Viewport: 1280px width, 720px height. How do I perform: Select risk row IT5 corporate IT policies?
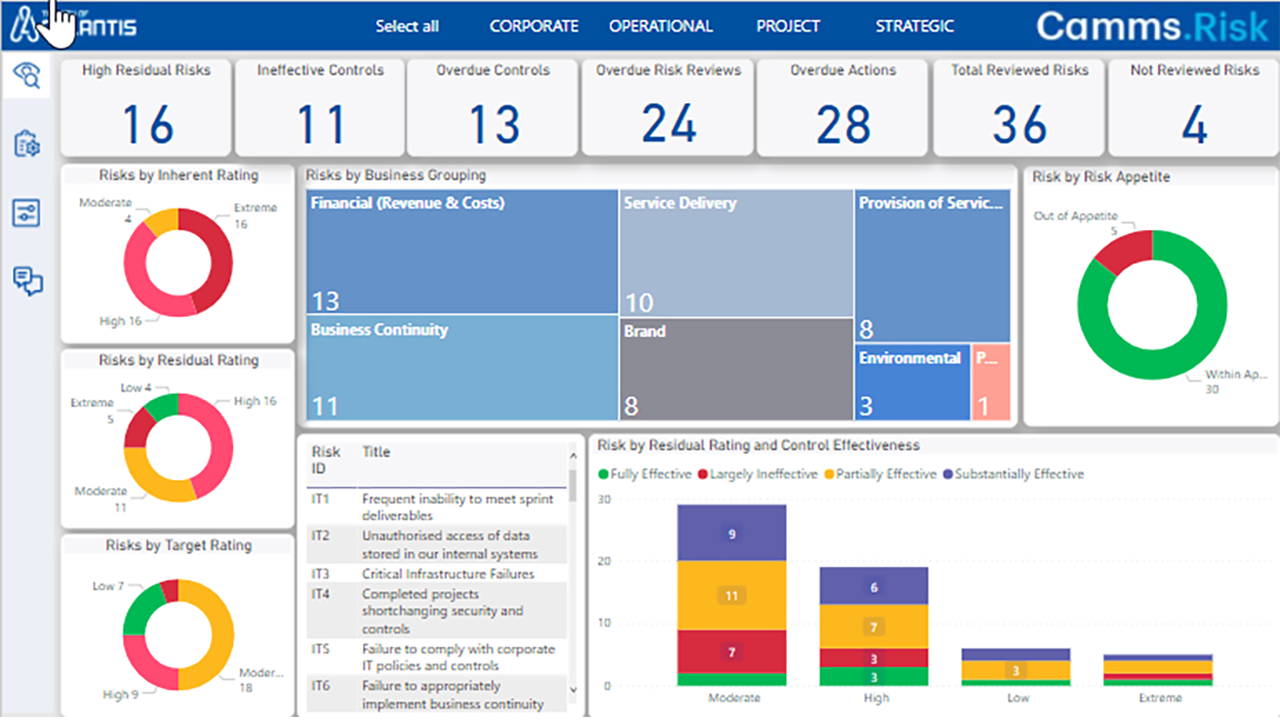[x=436, y=657]
